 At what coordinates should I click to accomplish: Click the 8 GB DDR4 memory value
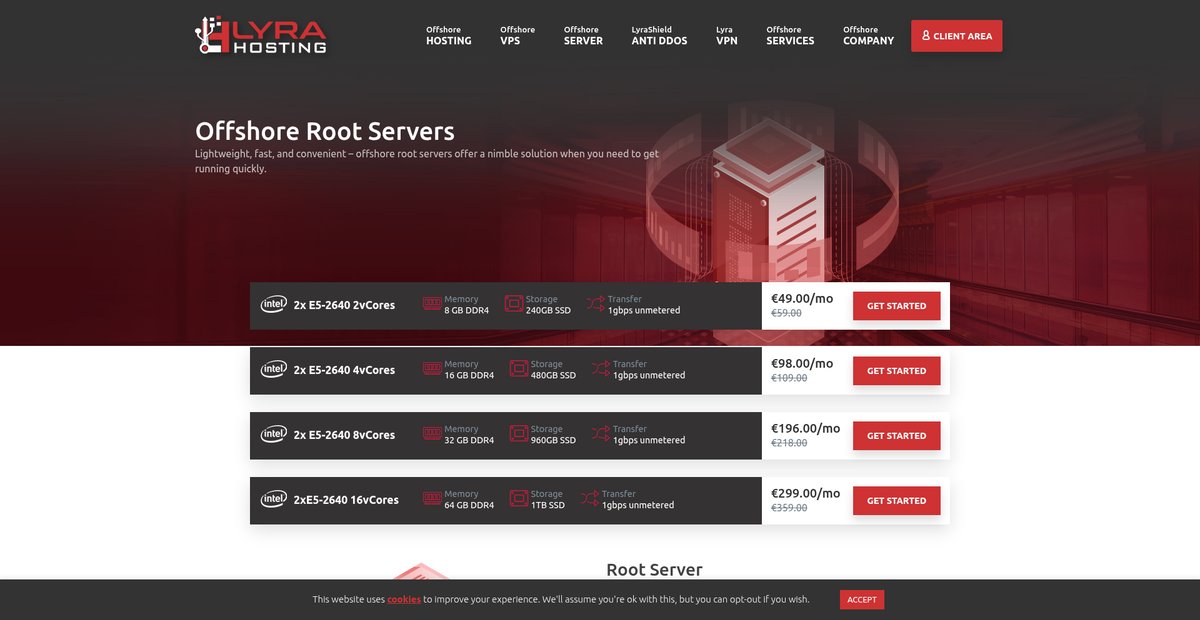tap(467, 310)
